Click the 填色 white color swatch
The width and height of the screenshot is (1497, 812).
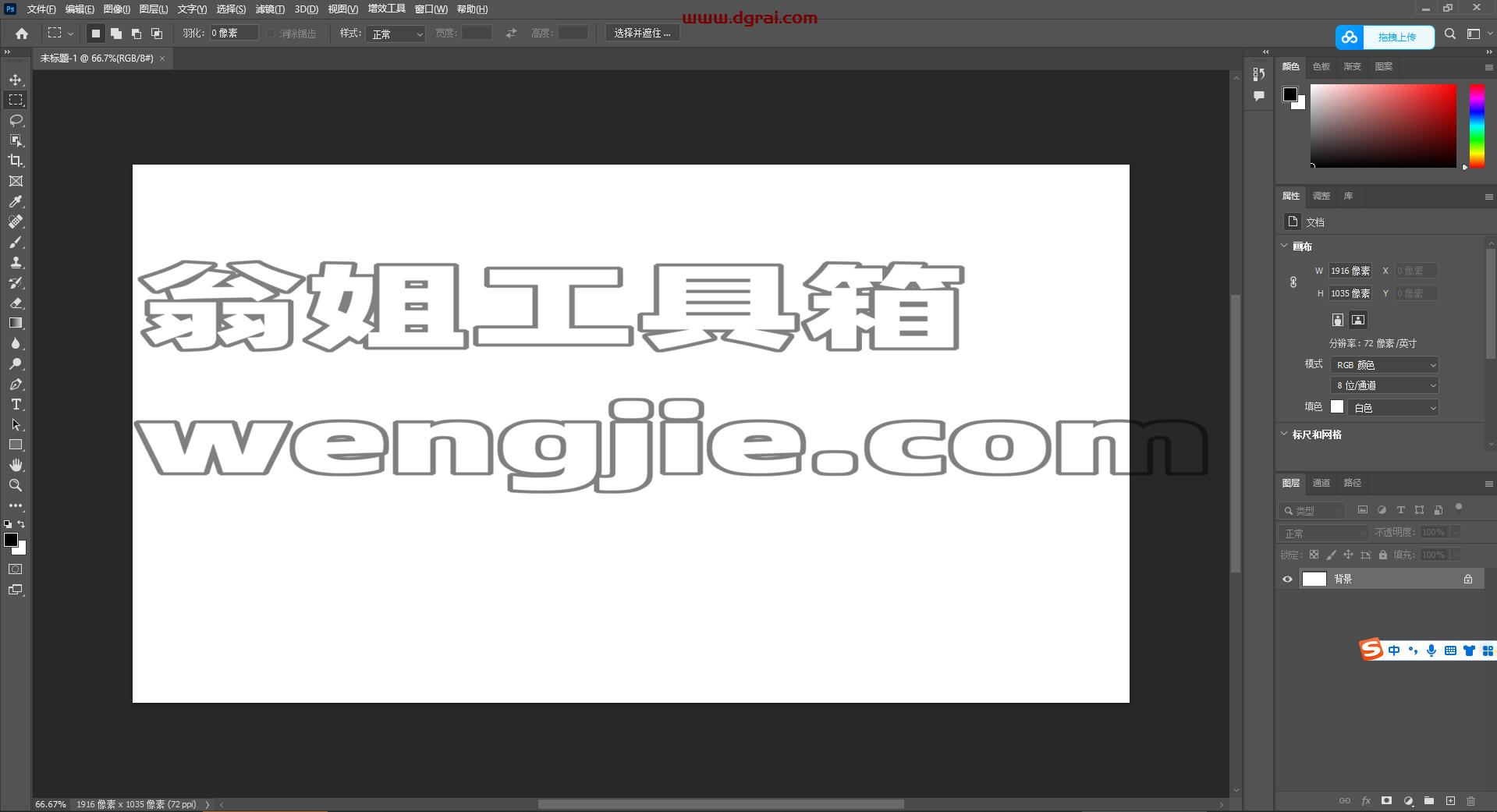click(1337, 406)
